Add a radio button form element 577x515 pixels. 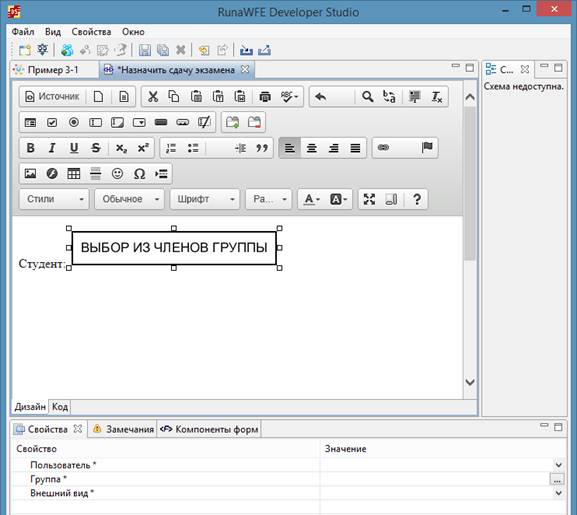[x=74, y=122]
